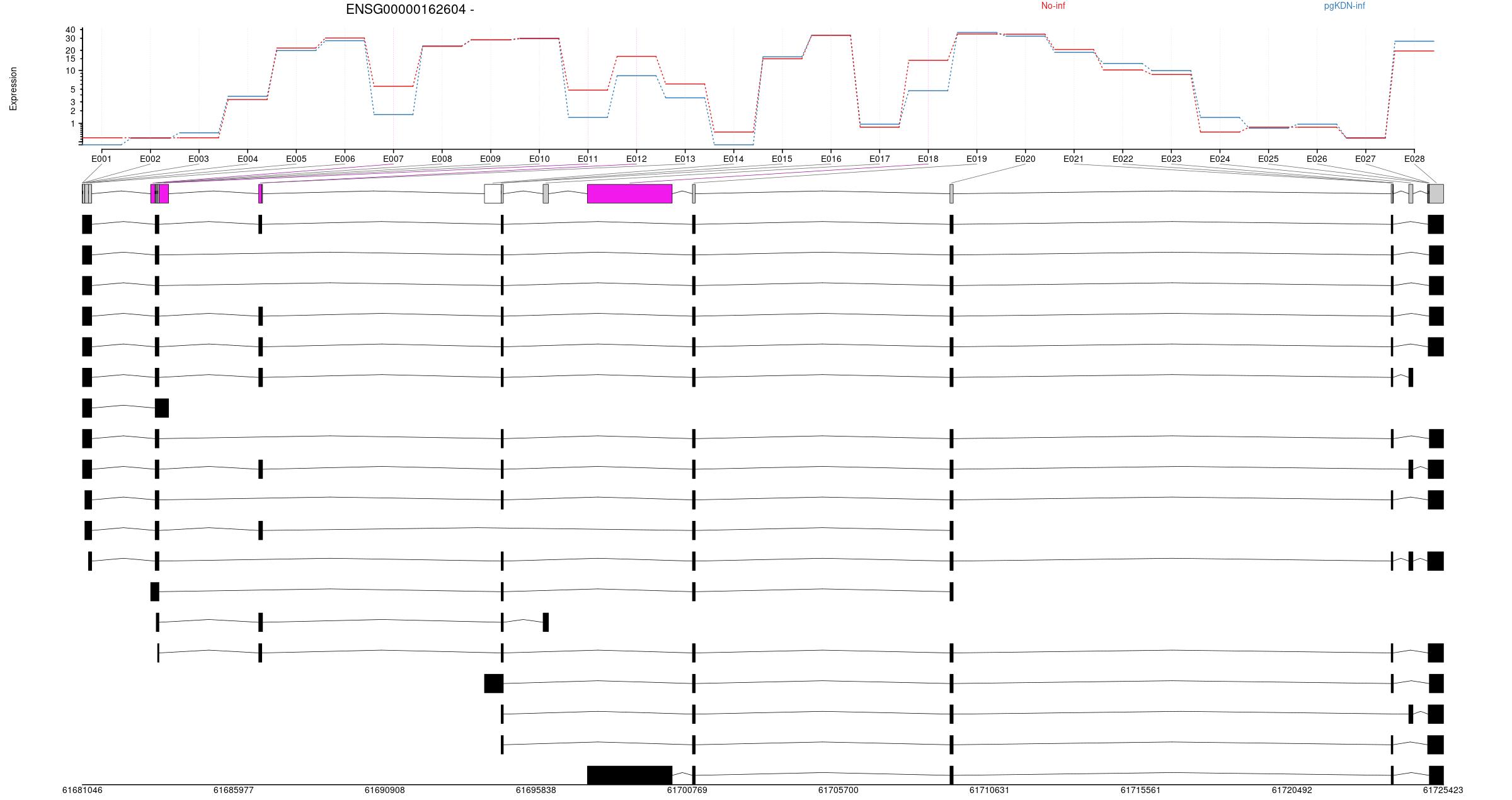
Task: Click exon bin label E007
Action: coord(393,159)
